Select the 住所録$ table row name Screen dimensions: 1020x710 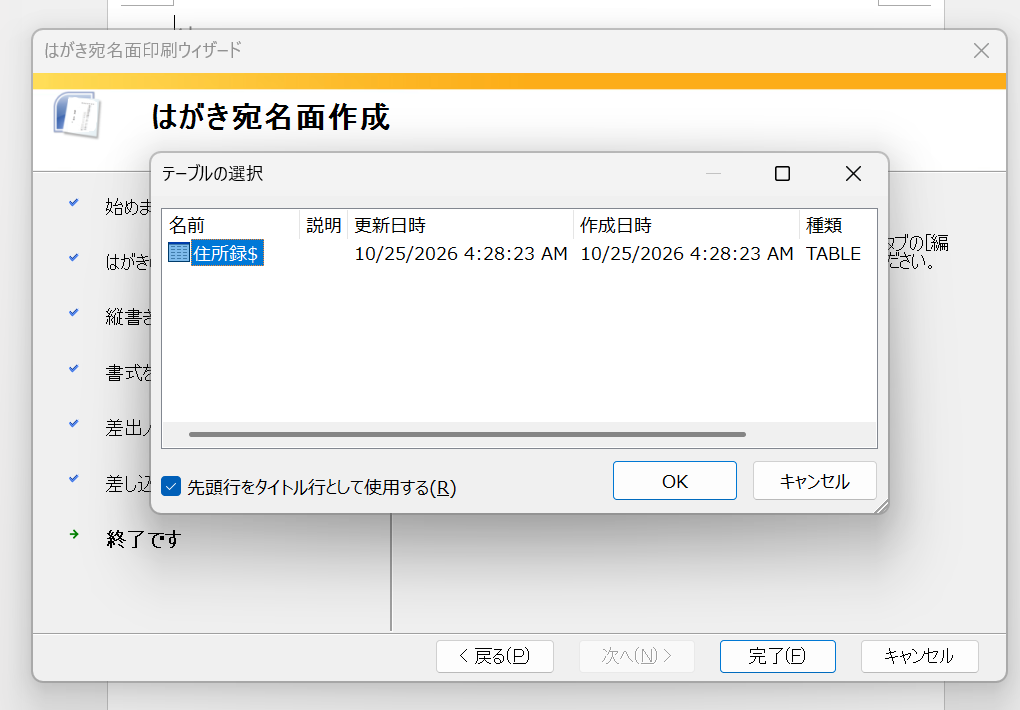(226, 253)
